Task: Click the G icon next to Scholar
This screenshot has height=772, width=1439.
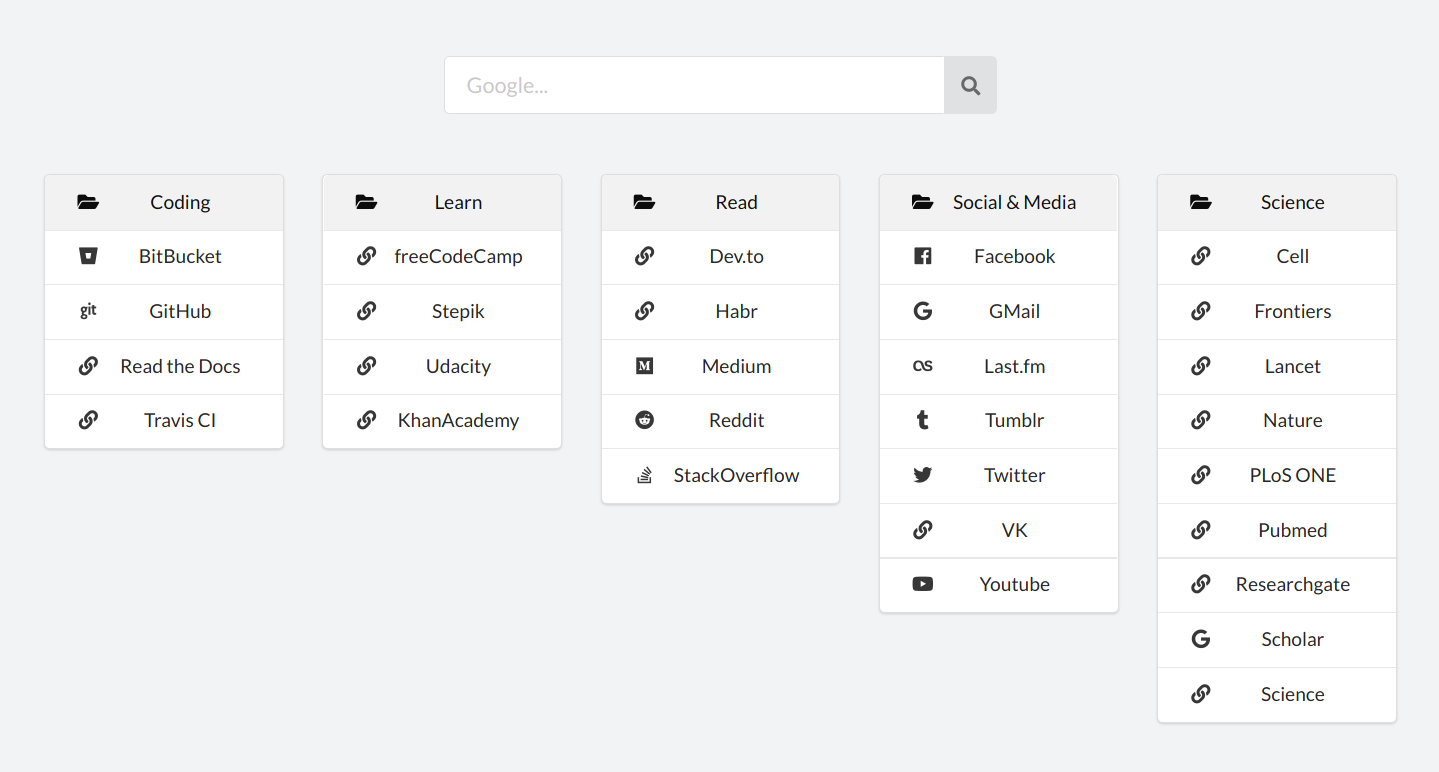Action: point(1200,639)
